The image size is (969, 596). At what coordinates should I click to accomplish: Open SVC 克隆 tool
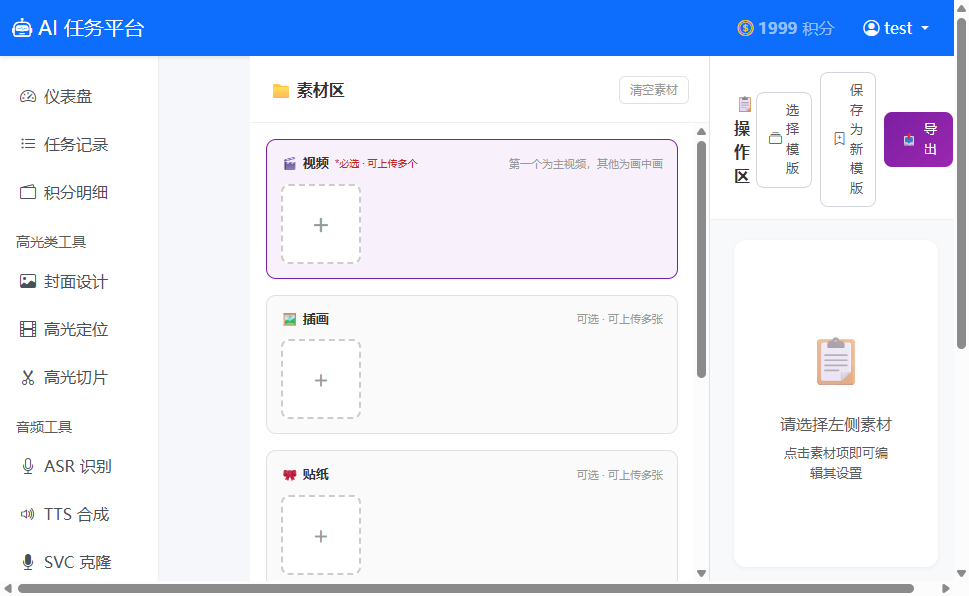[x=79, y=562]
